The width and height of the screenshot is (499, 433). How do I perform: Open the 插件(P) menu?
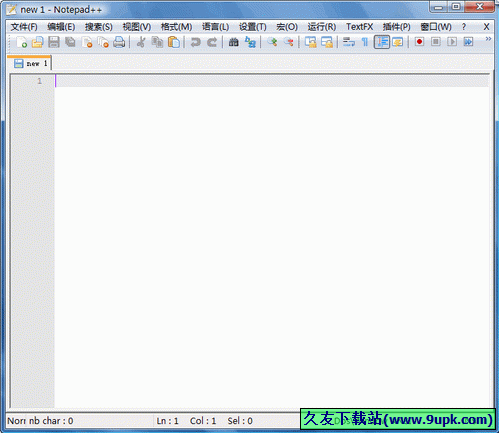click(x=396, y=27)
